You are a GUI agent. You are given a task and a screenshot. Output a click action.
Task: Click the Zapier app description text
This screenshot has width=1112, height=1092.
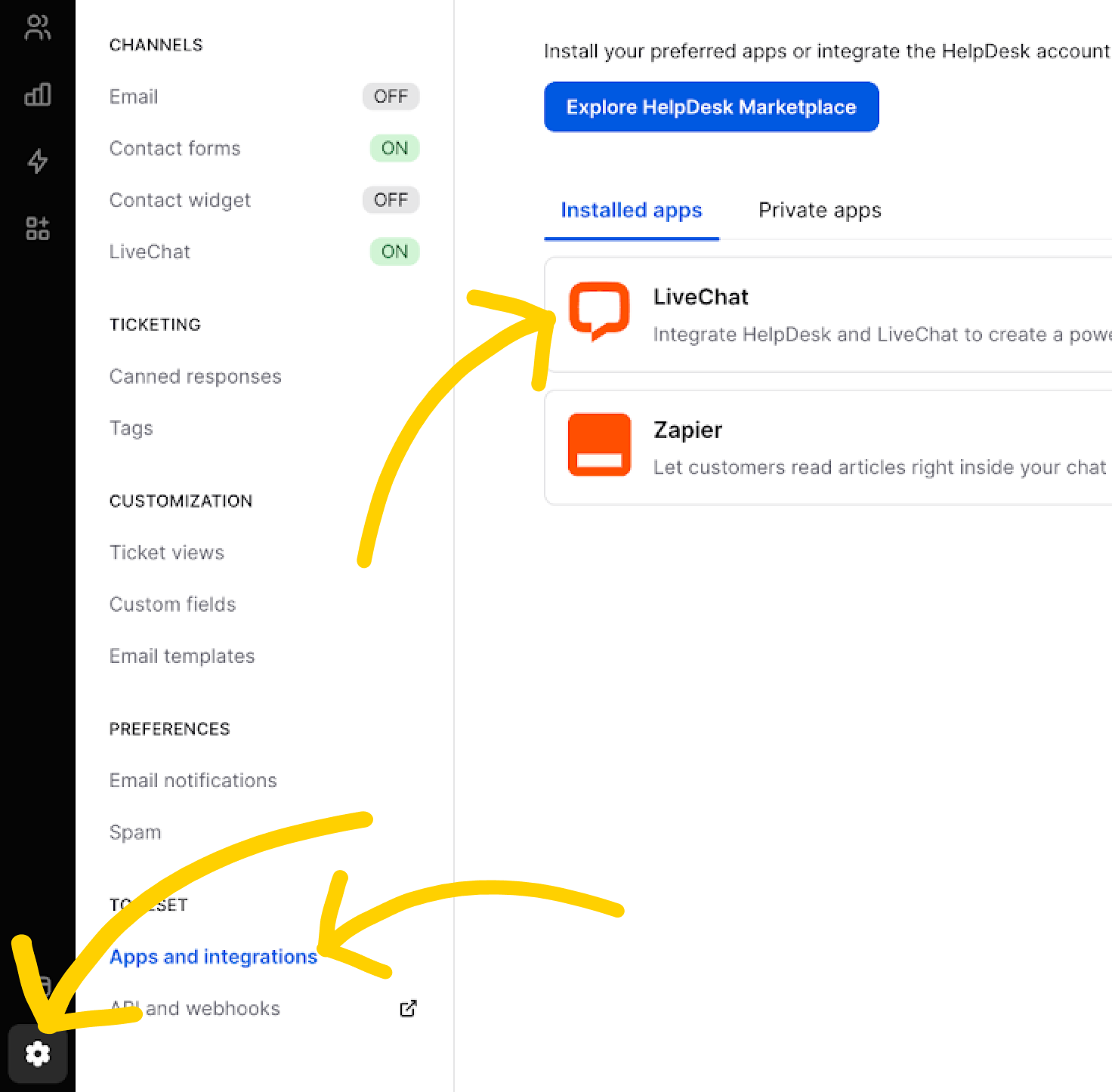click(880, 467)
